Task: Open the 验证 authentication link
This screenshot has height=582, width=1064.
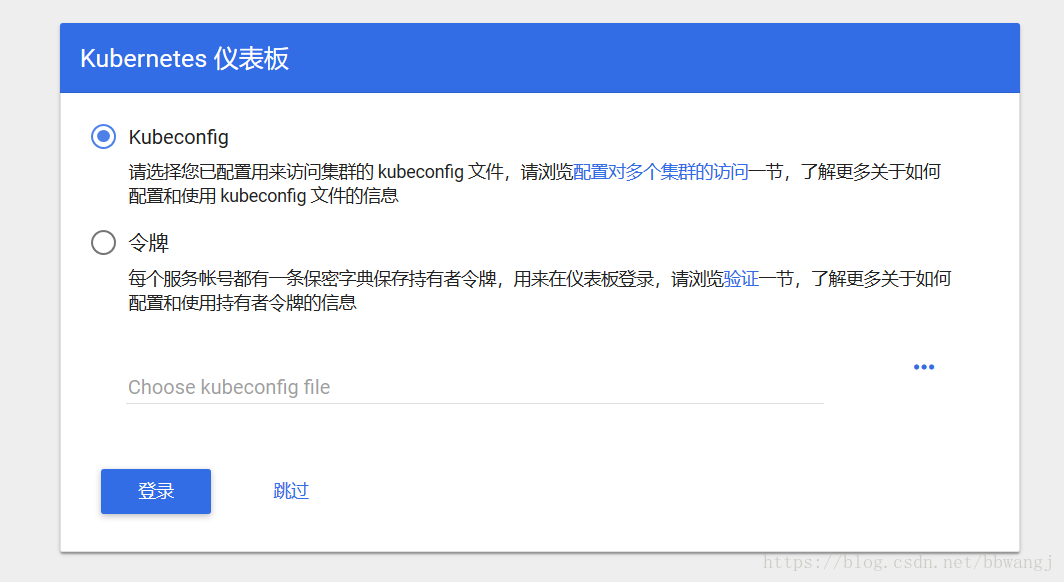Action: (x=741, y=279)
